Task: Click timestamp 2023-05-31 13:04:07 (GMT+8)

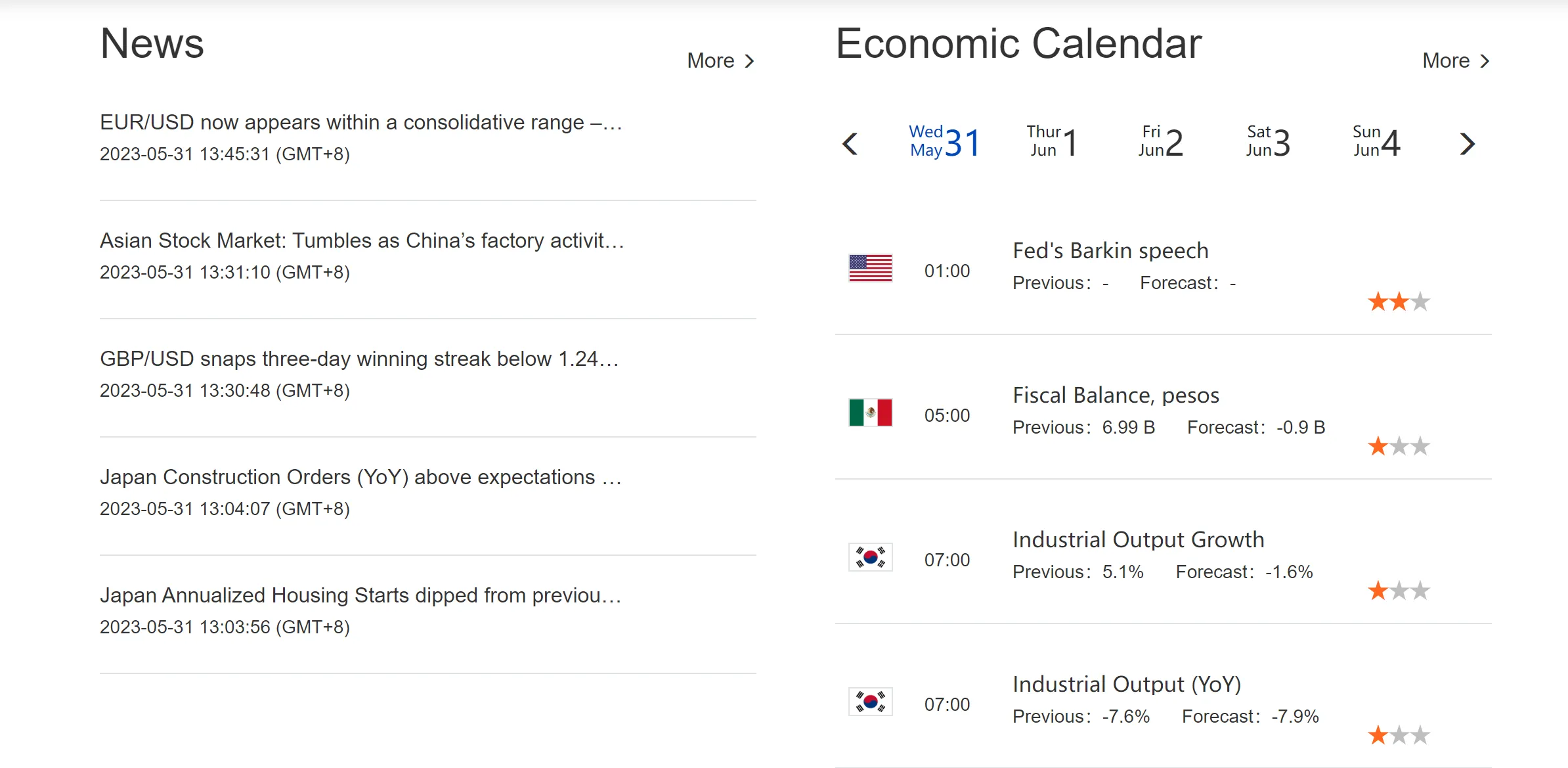Action: tap(225, 508)
